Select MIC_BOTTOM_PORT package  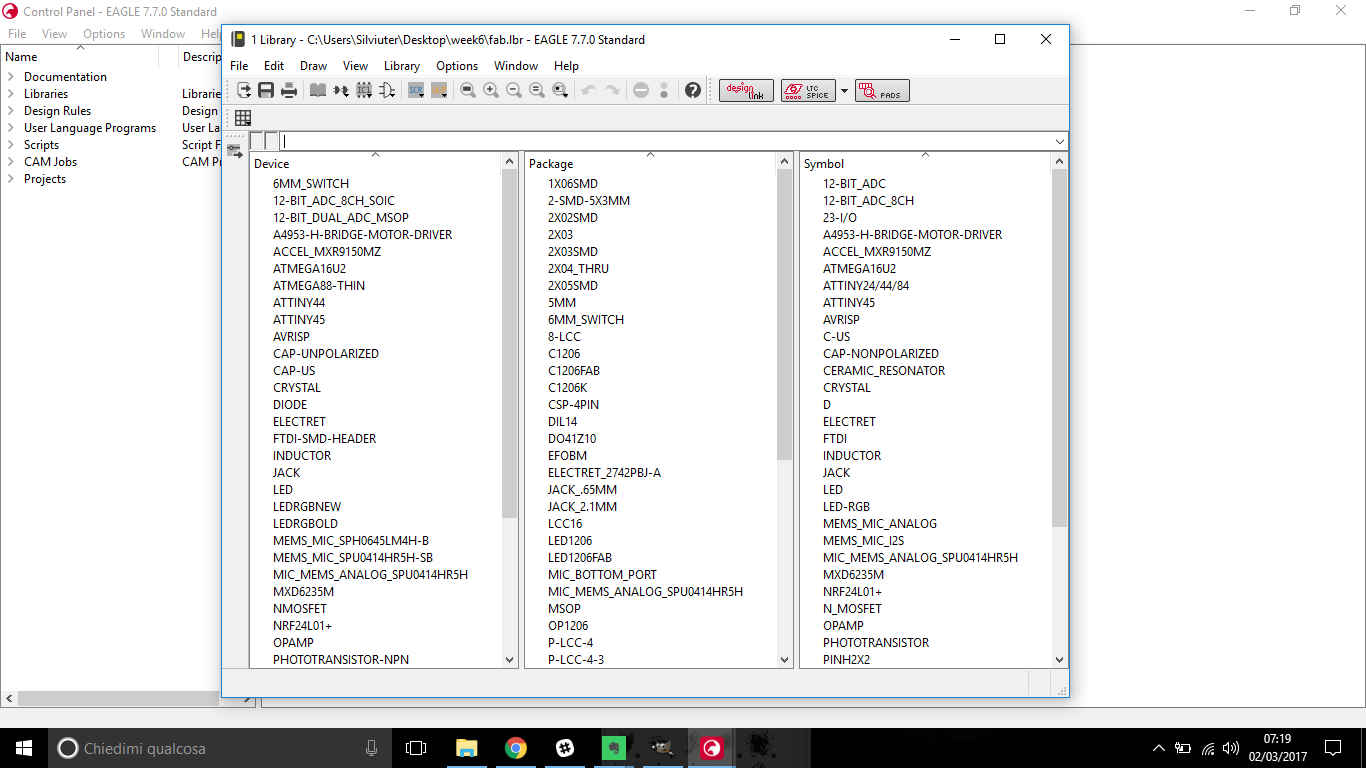click(x=602, y=575)
